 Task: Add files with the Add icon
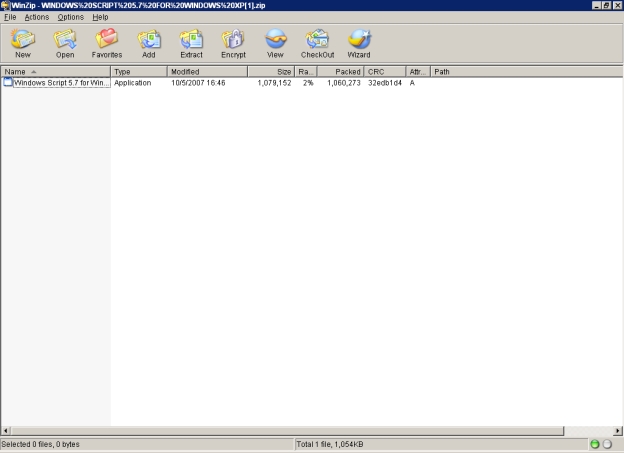pos(149,43)
